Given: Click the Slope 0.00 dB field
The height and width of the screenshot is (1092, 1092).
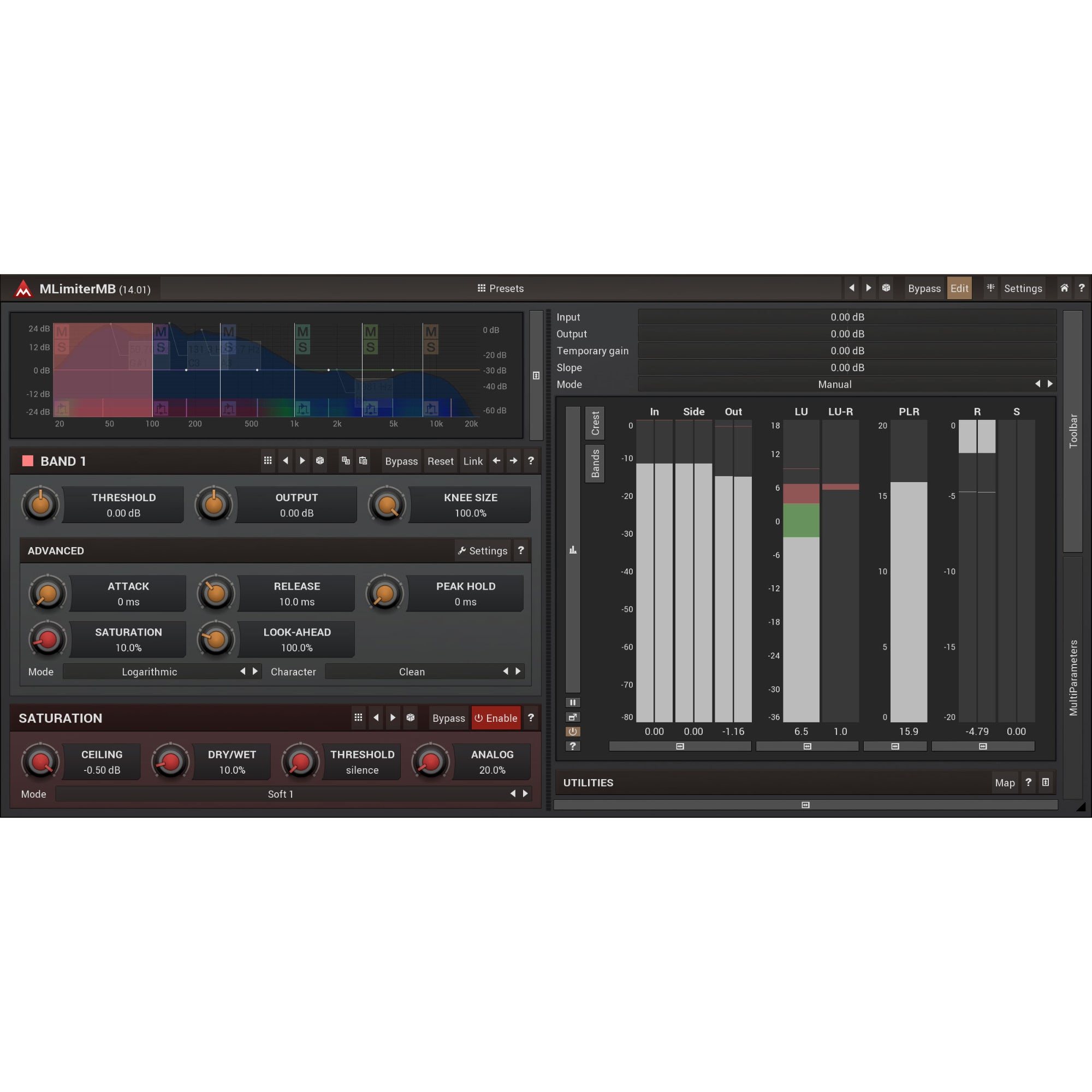Looking at the screenshot, I should 847,367.
